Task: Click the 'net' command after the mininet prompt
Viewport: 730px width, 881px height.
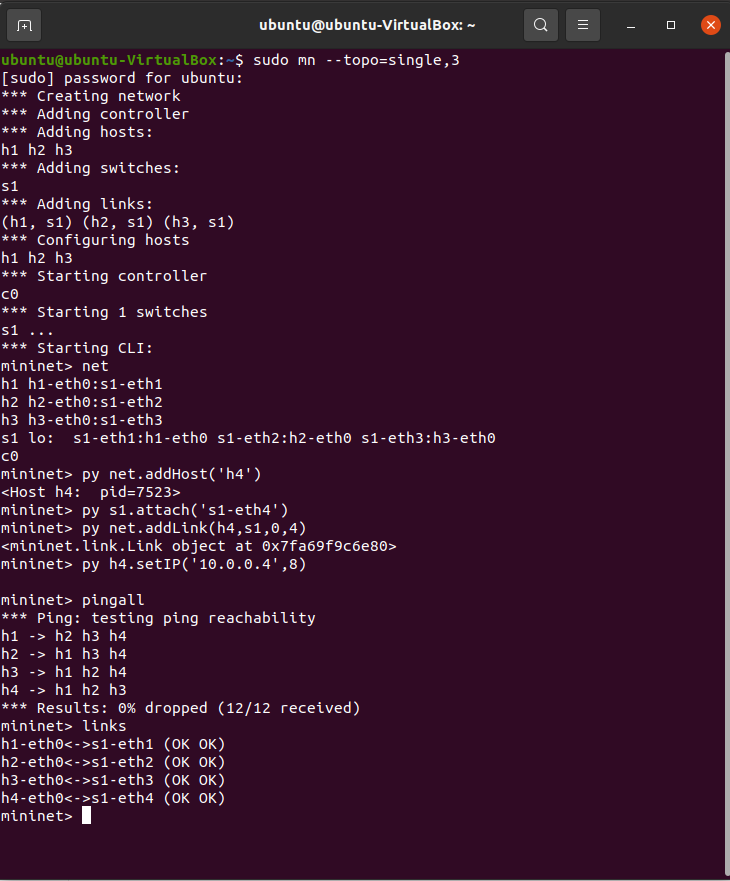Action: coord(95,366)
